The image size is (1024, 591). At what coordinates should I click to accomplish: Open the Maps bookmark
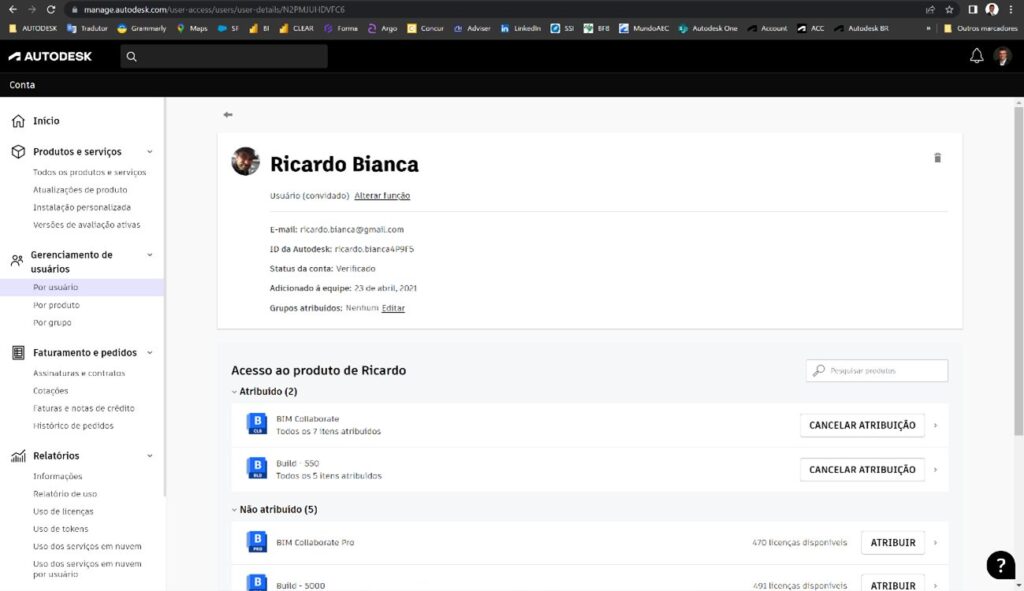point(192,29)
